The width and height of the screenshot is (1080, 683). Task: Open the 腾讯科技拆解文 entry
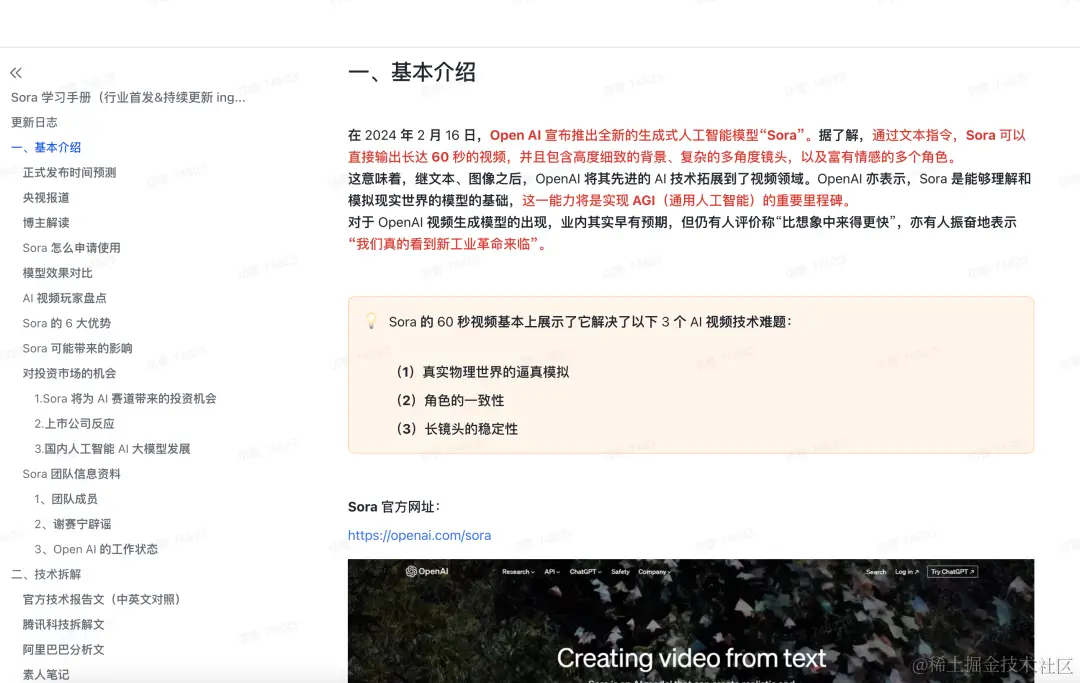tap(63, 624)
